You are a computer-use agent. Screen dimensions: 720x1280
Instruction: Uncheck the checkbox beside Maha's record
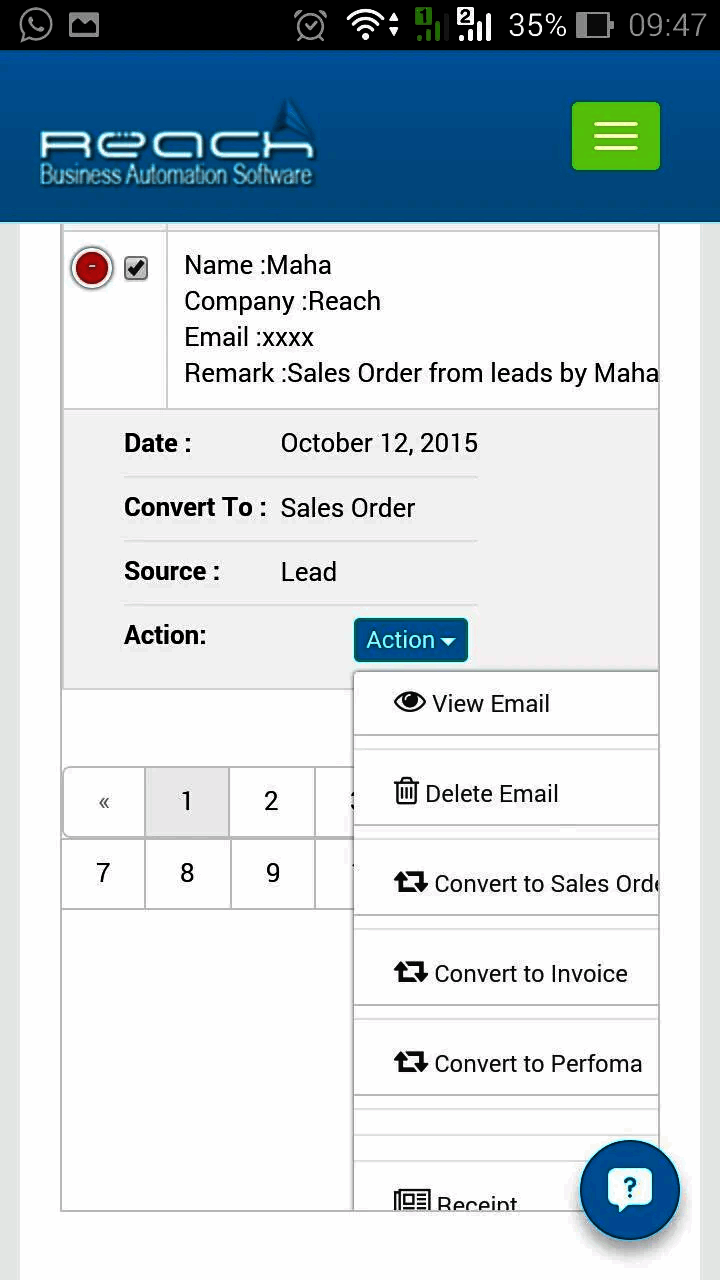click(x=136, y=268)
